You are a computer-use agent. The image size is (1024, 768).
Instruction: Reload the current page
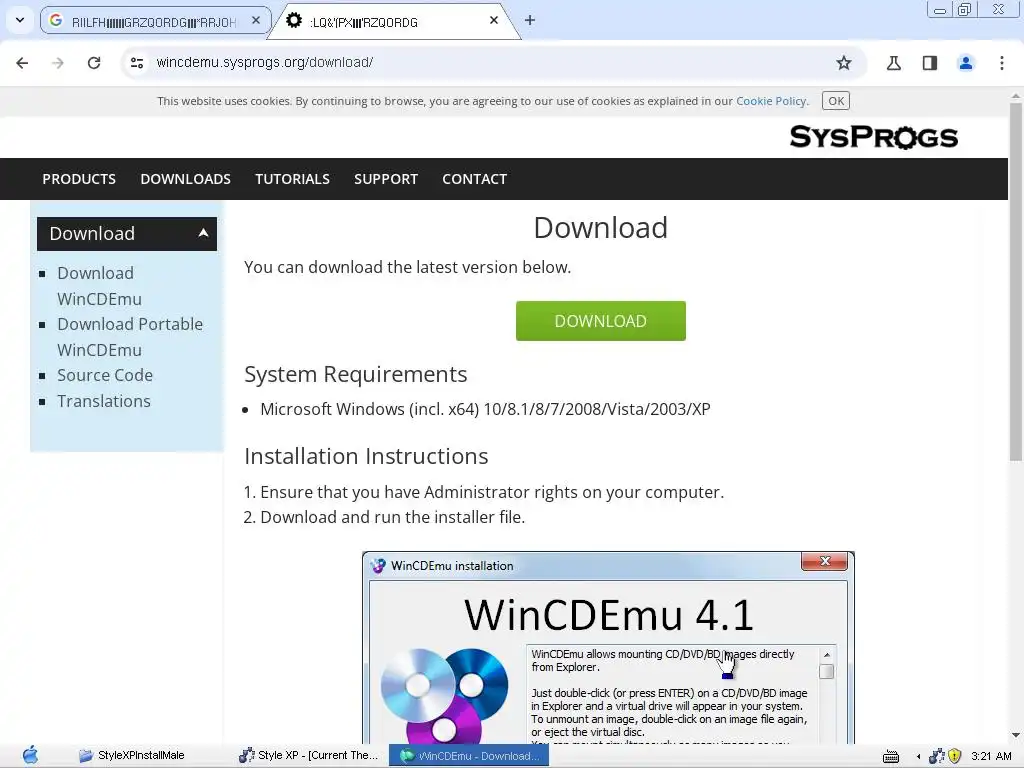click(x=94, y=63)
